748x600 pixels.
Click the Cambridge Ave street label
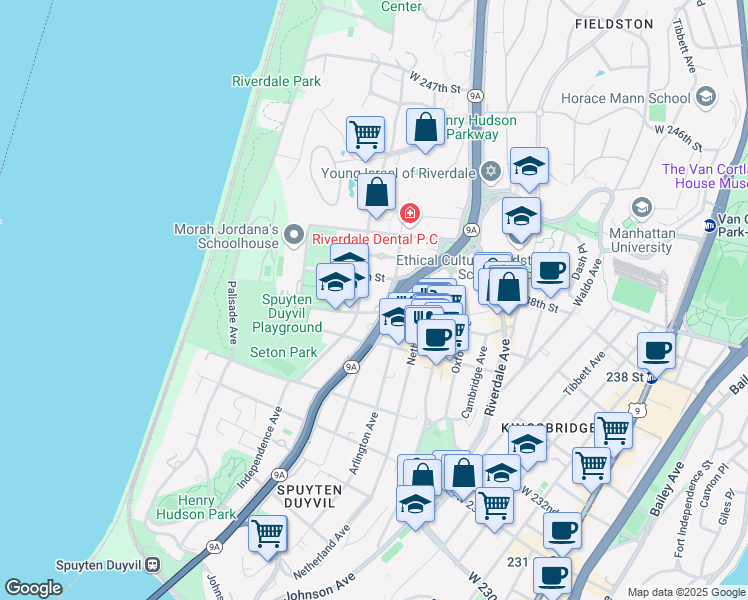pos(475,382)
